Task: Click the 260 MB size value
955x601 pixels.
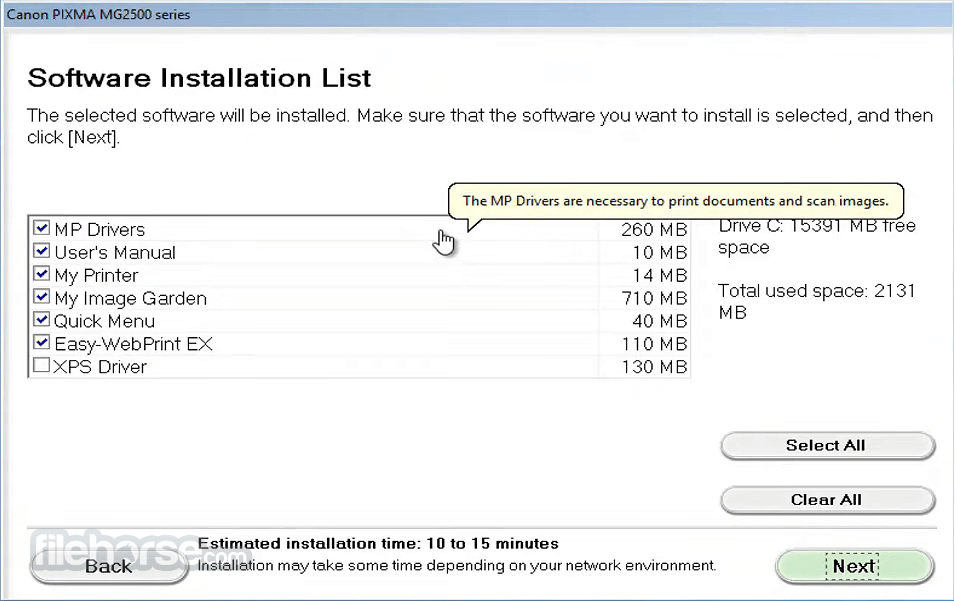Action: 654,230
